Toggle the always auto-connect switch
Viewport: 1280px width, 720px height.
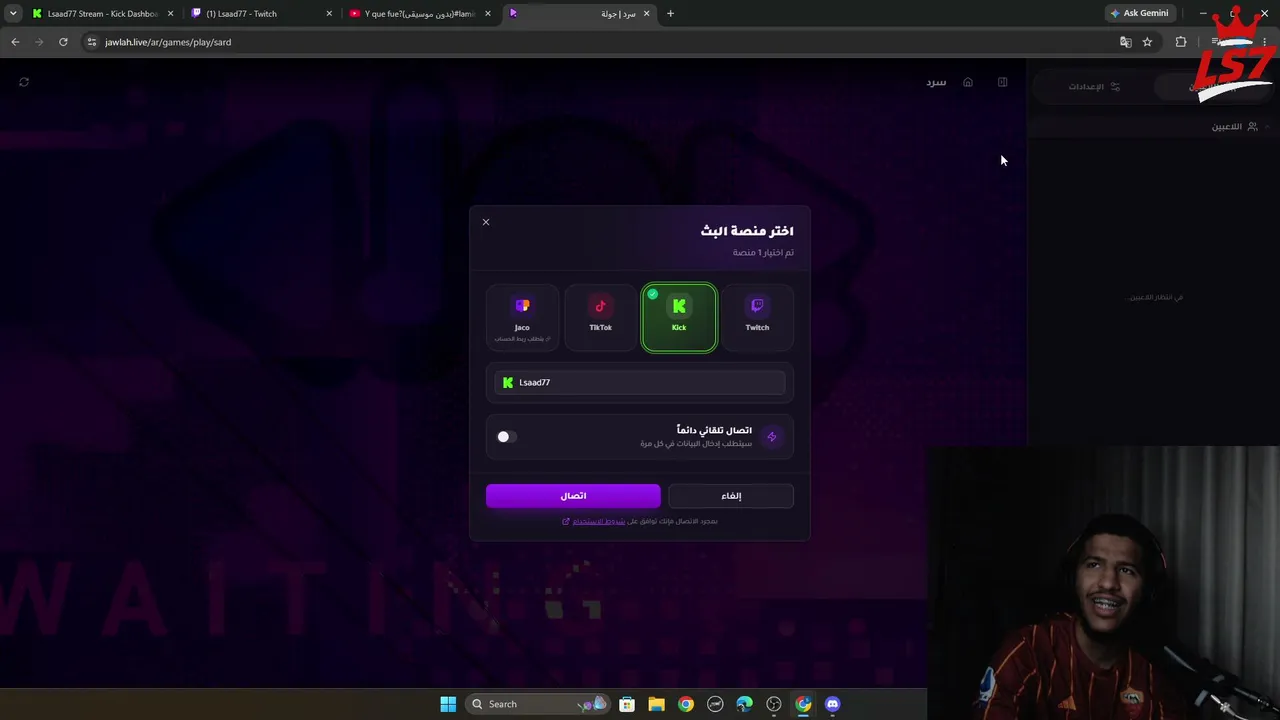point(506,437)
